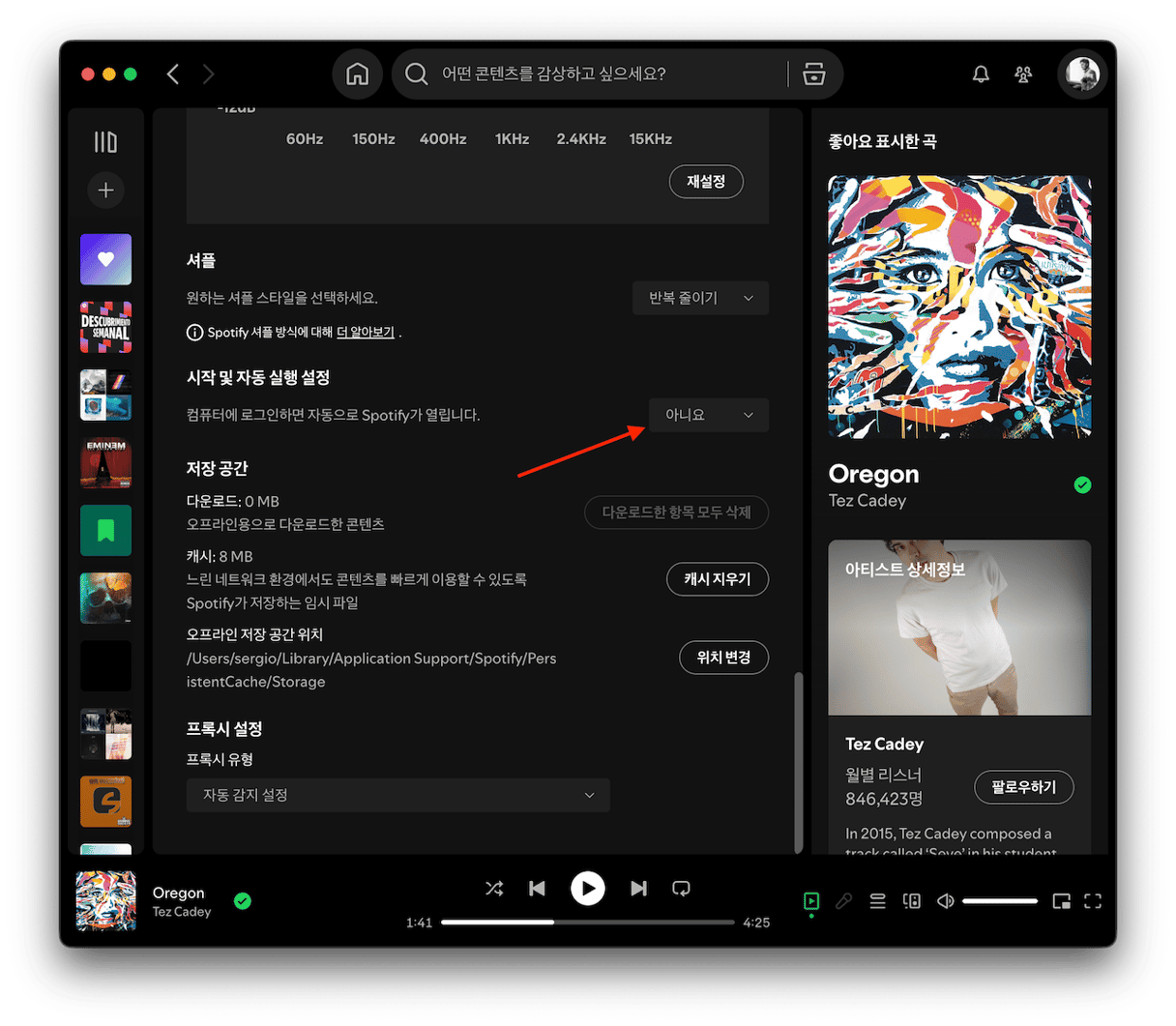Toggle the Now Playing view panel
This screenshot has height=1026, width=1176.
coord(811,901)
